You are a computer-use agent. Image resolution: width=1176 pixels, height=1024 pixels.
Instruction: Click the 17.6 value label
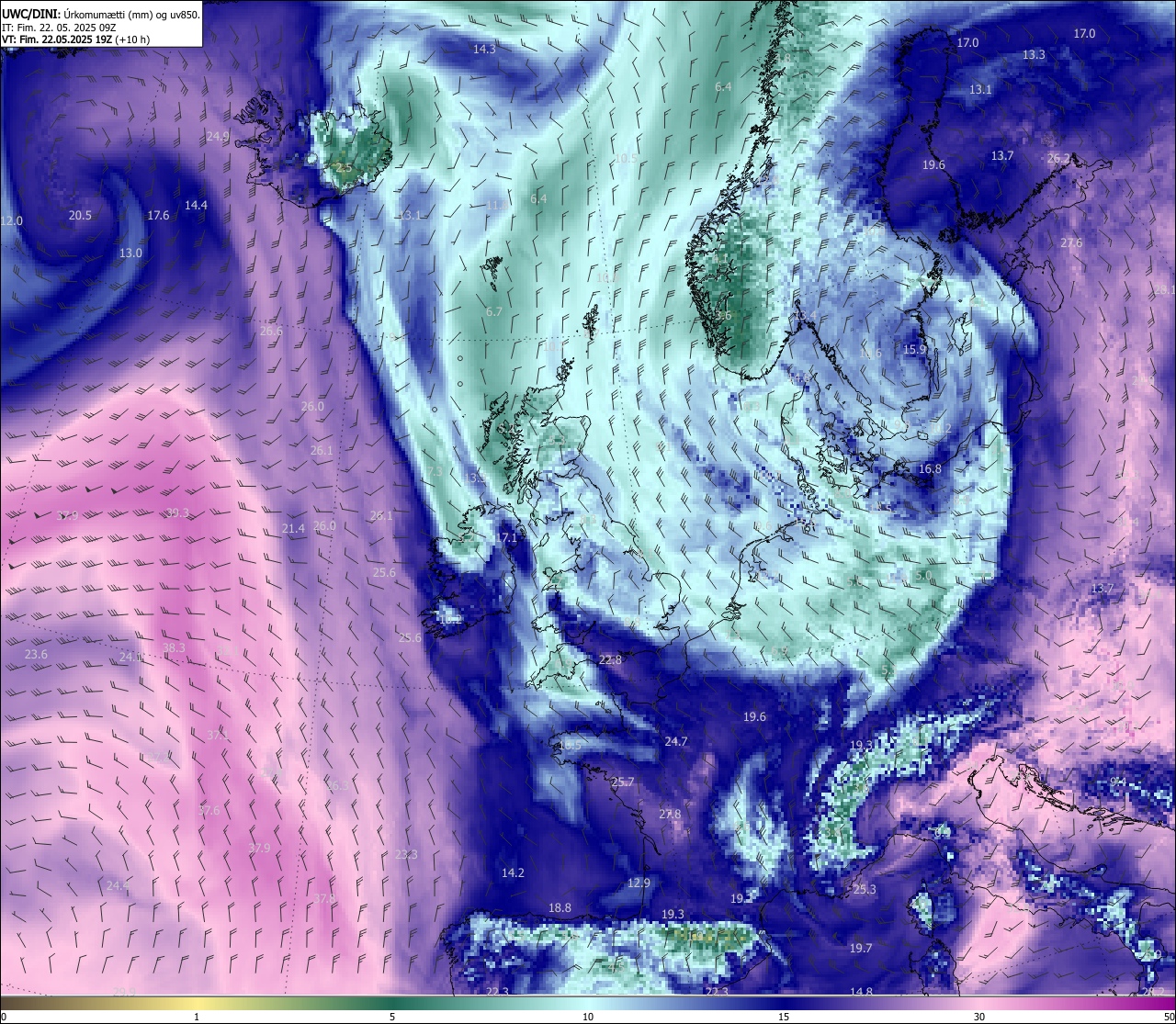pyautogui.click(x=158, y=216)
